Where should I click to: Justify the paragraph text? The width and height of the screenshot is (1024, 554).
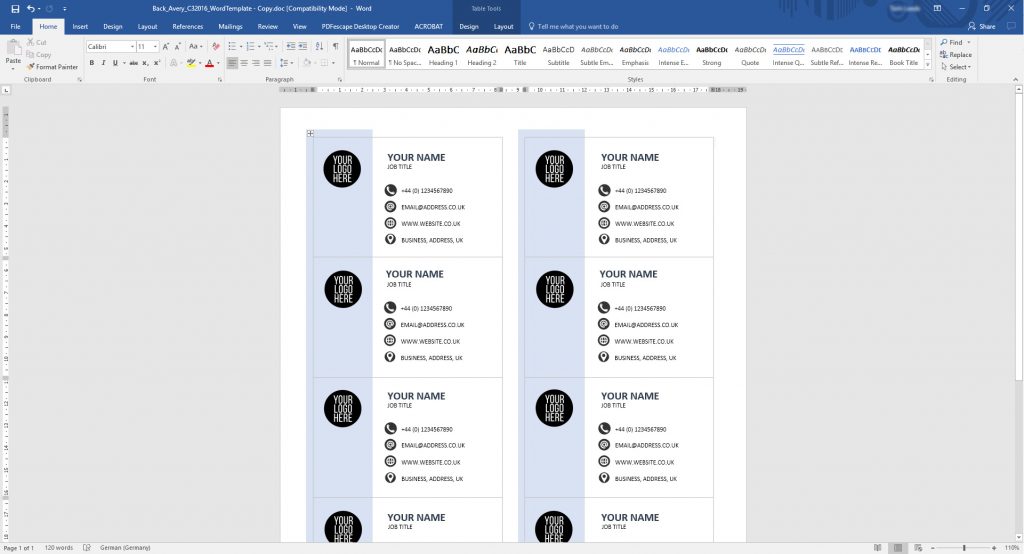coord(268,63)
